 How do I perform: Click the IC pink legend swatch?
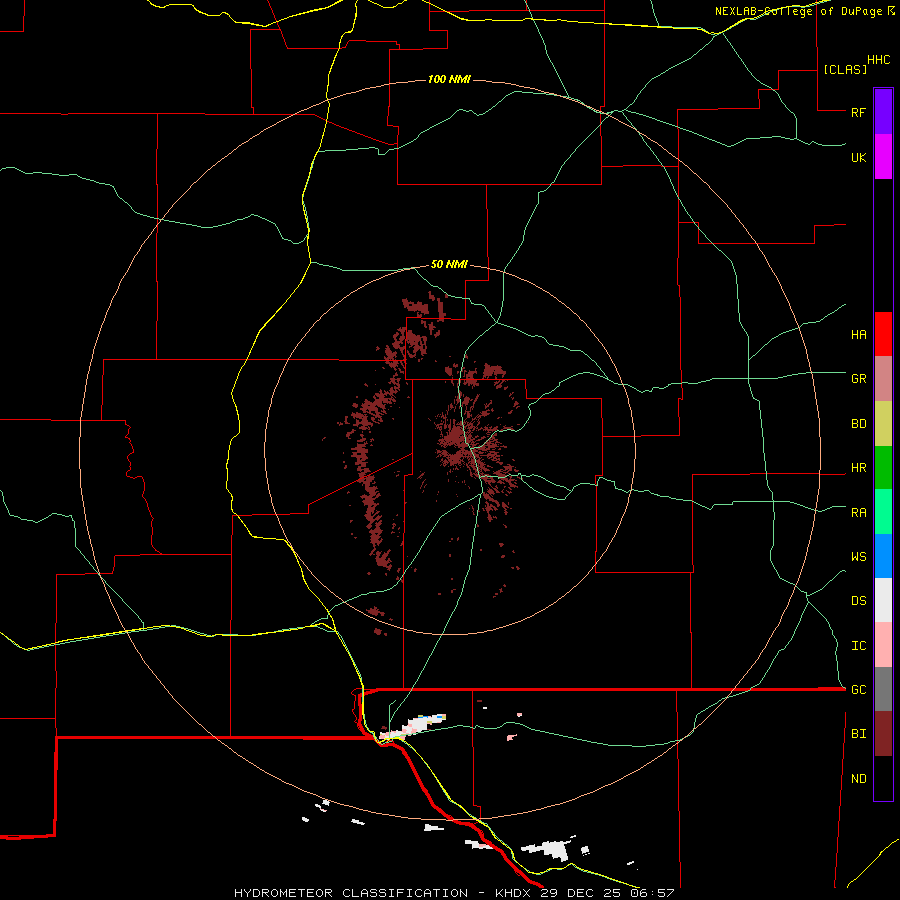coord(883,645)
